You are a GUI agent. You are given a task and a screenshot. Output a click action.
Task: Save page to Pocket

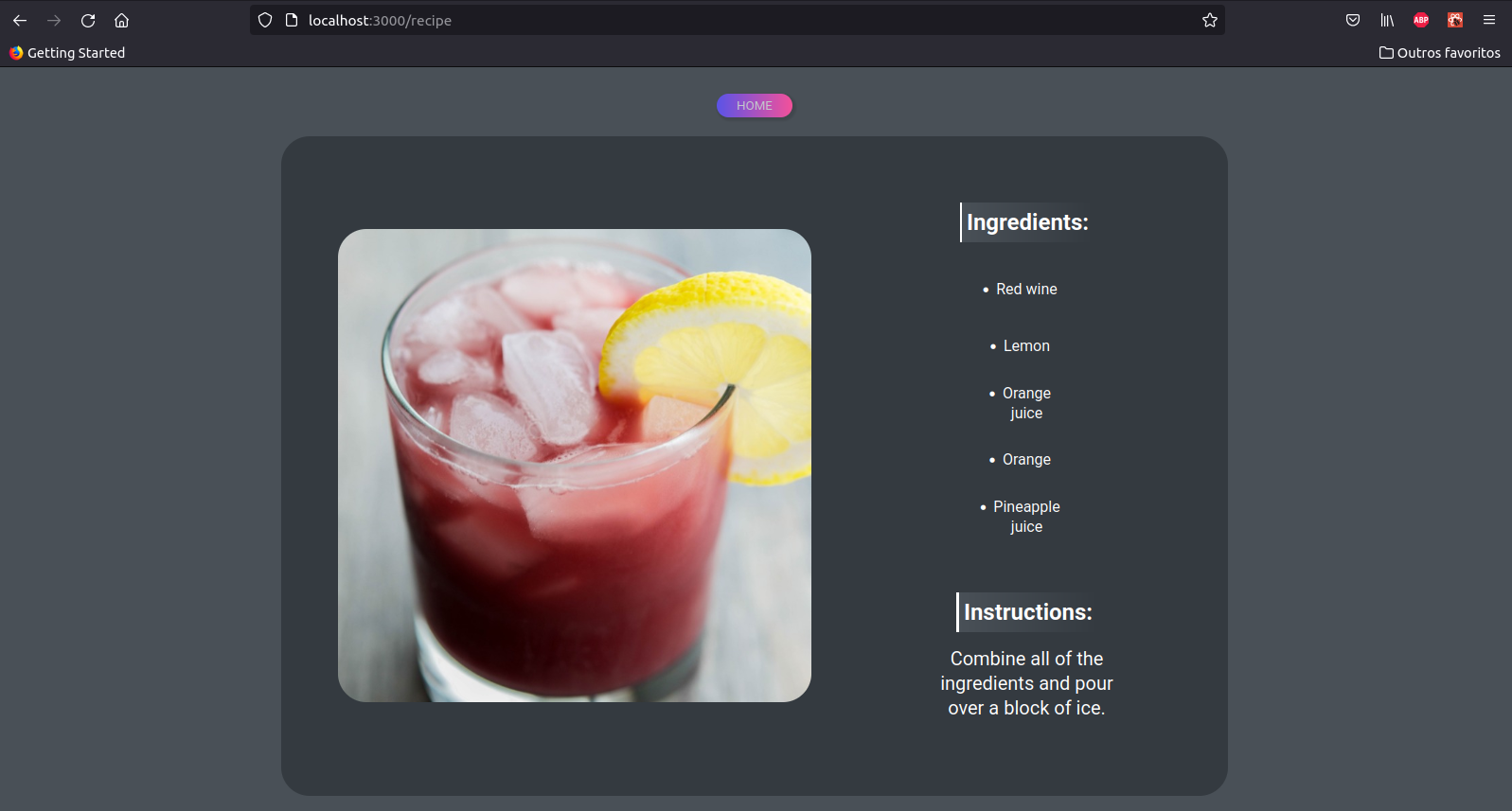1353,20
